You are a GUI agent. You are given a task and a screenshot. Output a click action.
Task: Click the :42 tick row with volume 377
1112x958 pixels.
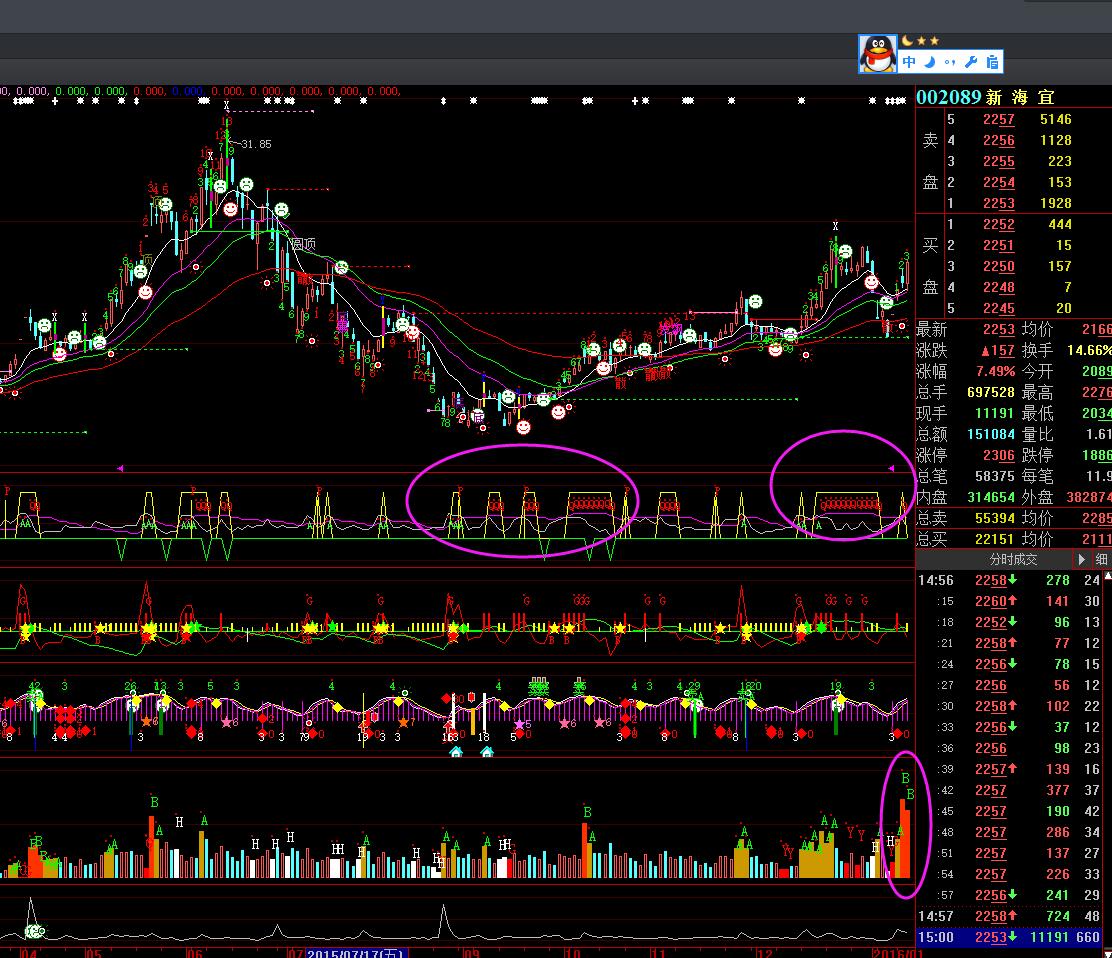(x=1008, y=790)
